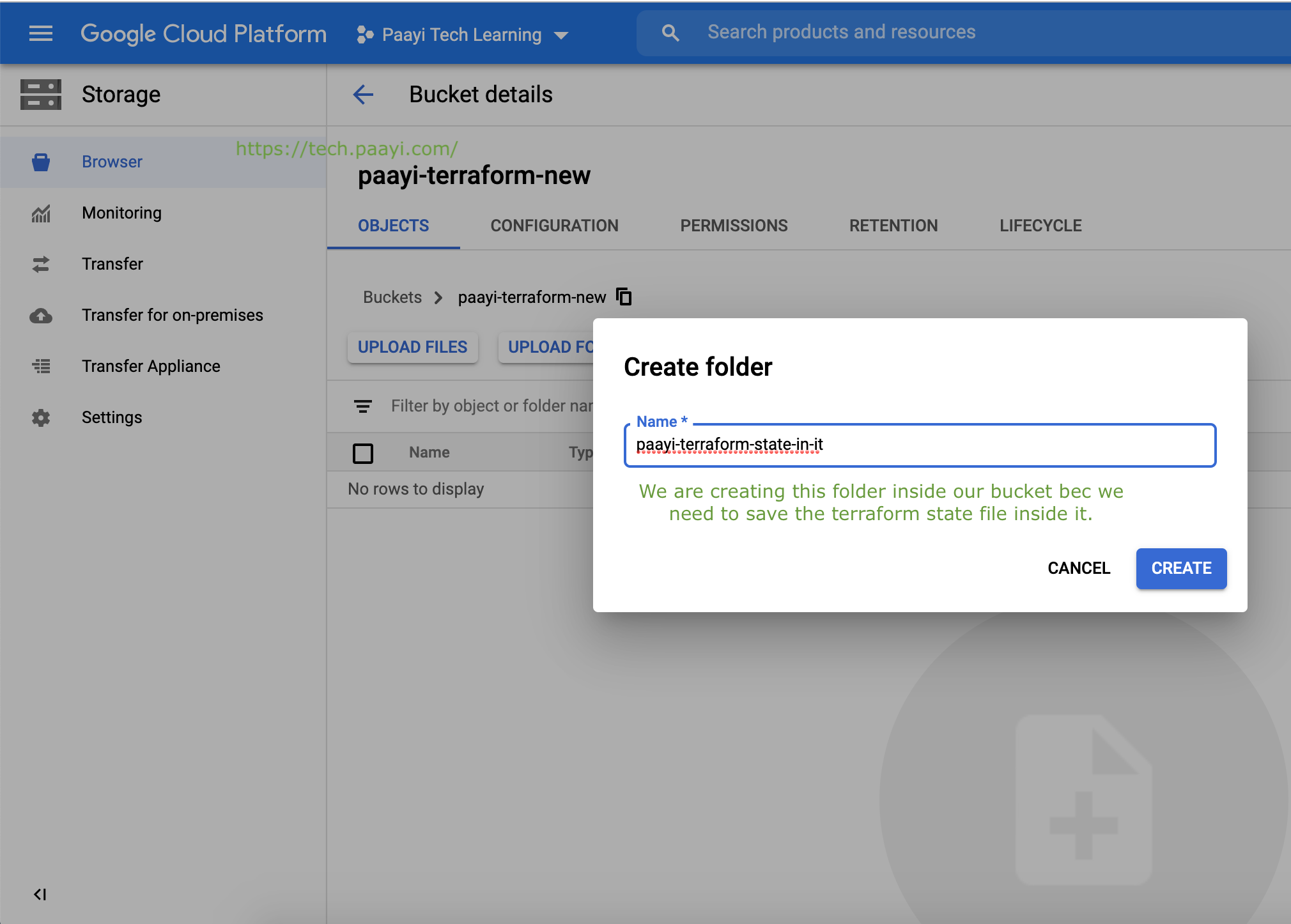1291x924 pixels.
Task: Switch to the PERMISSIONS tab
Action: (734, 226)
